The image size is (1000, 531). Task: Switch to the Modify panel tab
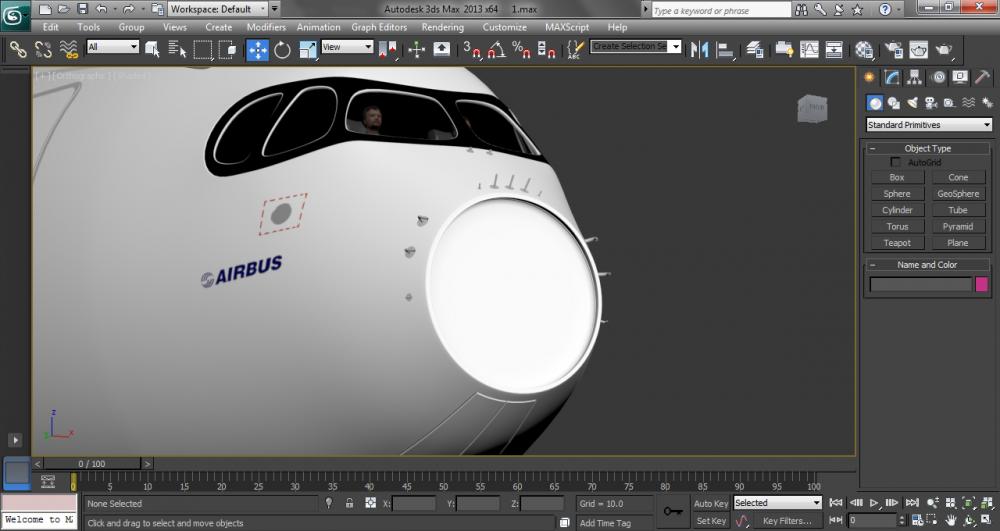[890, 77]
